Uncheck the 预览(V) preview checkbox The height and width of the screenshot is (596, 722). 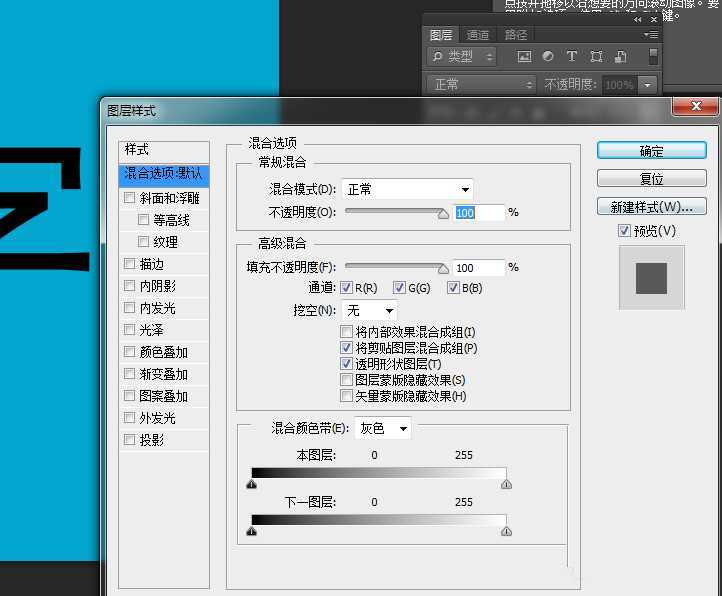(624, 231)
